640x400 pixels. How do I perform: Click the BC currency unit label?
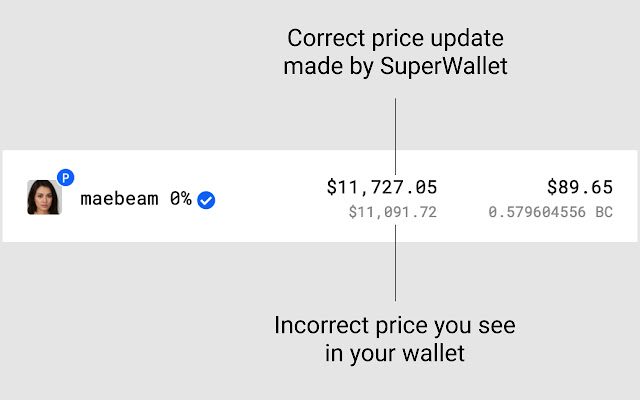point(603,213)
